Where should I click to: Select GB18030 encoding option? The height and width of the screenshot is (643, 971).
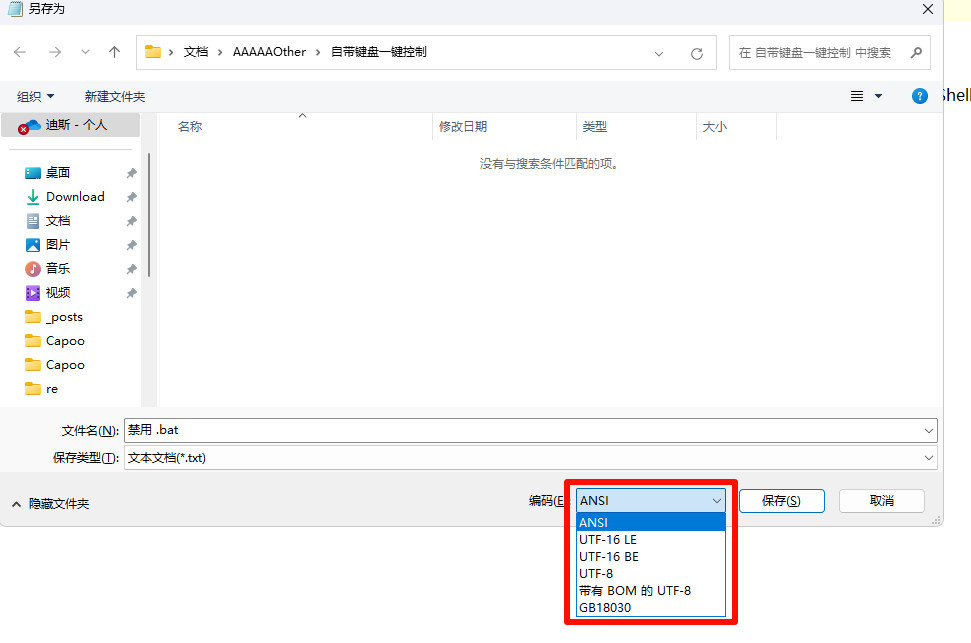click(605, 607)
